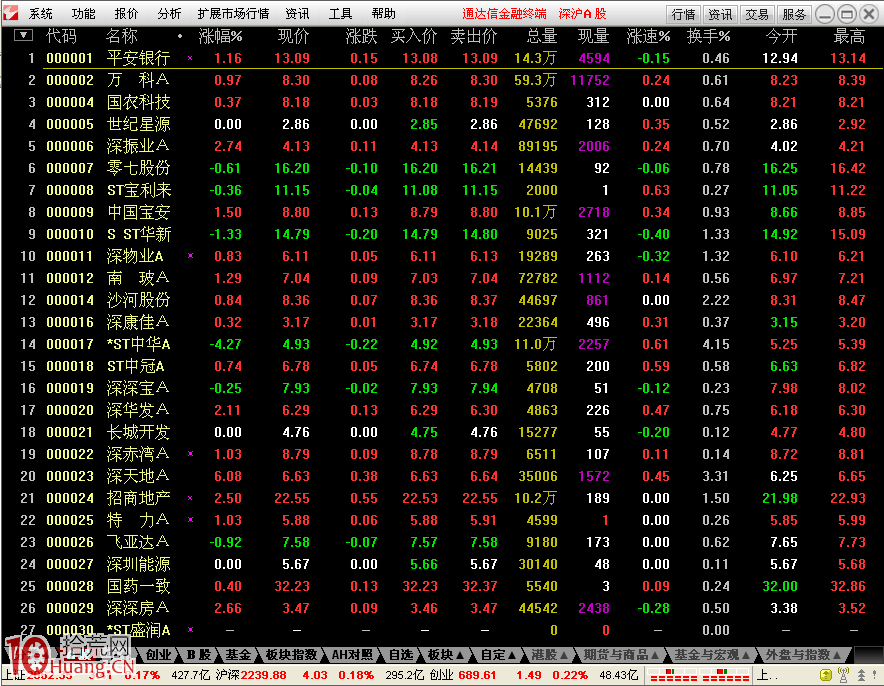884x686 pixels.
Task: Click the magenta marker beside 招商地产
Action: click(x=191, y=498)
